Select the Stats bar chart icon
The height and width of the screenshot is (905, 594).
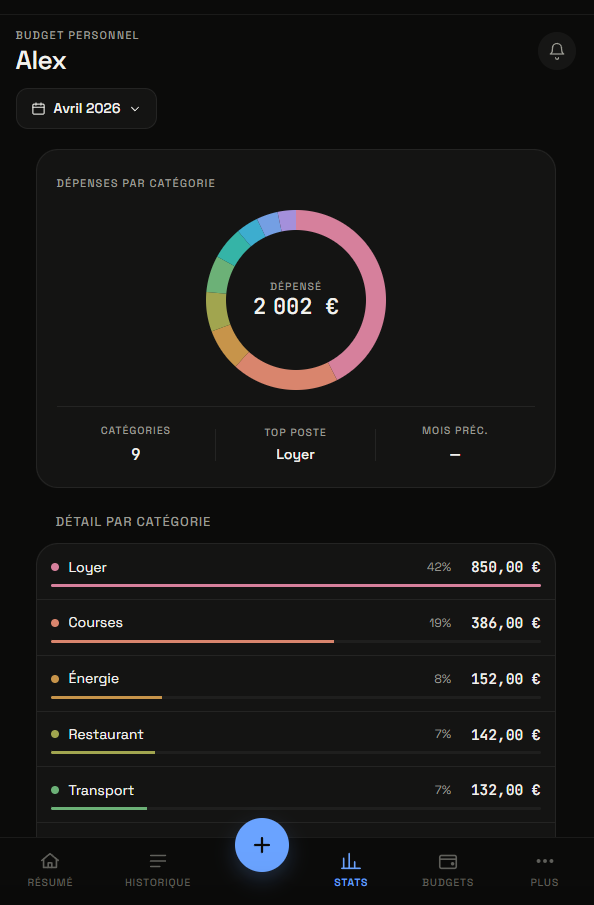pos(350,861)
